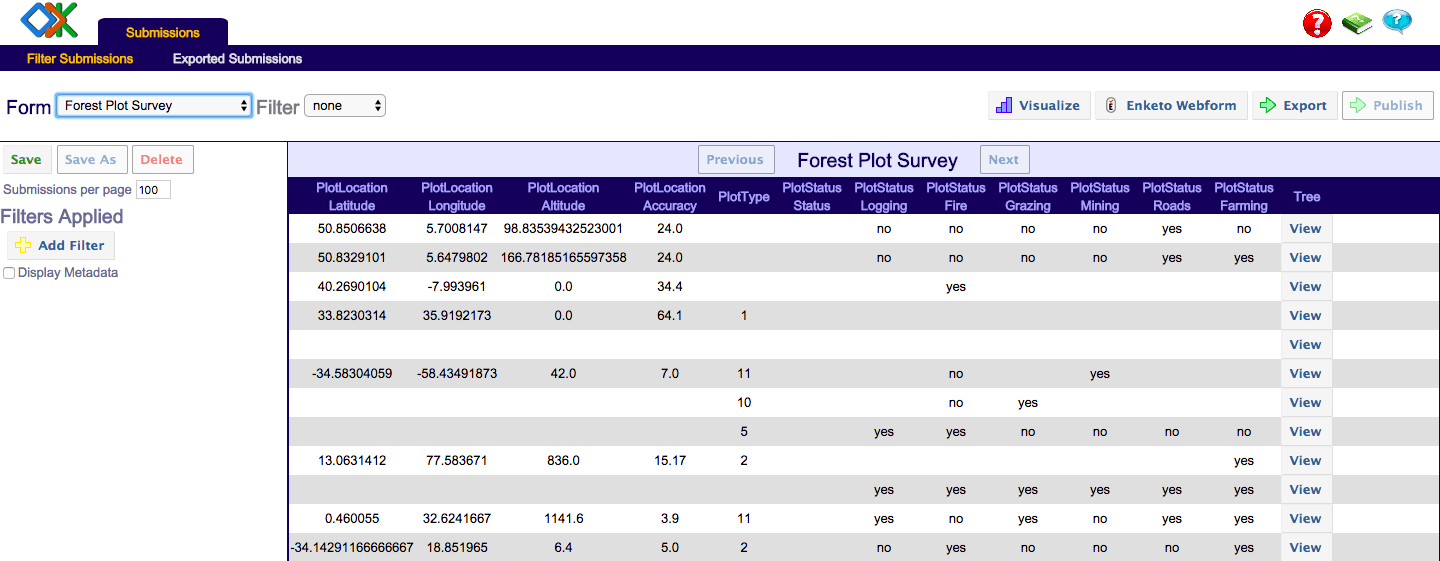The height and width of the screenshot is (561, 1440).
Task: Click the Tree column header
Action: (x=1307, y=197)
